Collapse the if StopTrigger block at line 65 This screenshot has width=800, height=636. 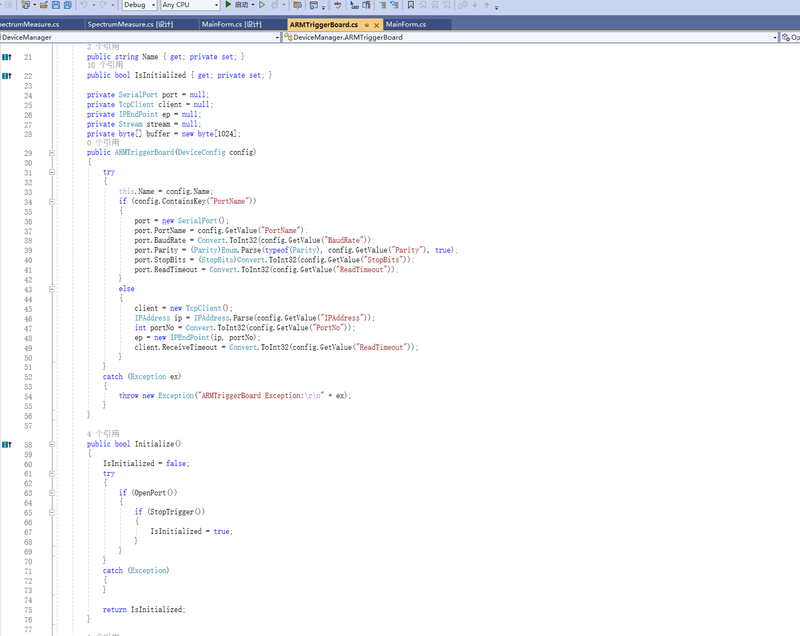(x=52, y=512)
